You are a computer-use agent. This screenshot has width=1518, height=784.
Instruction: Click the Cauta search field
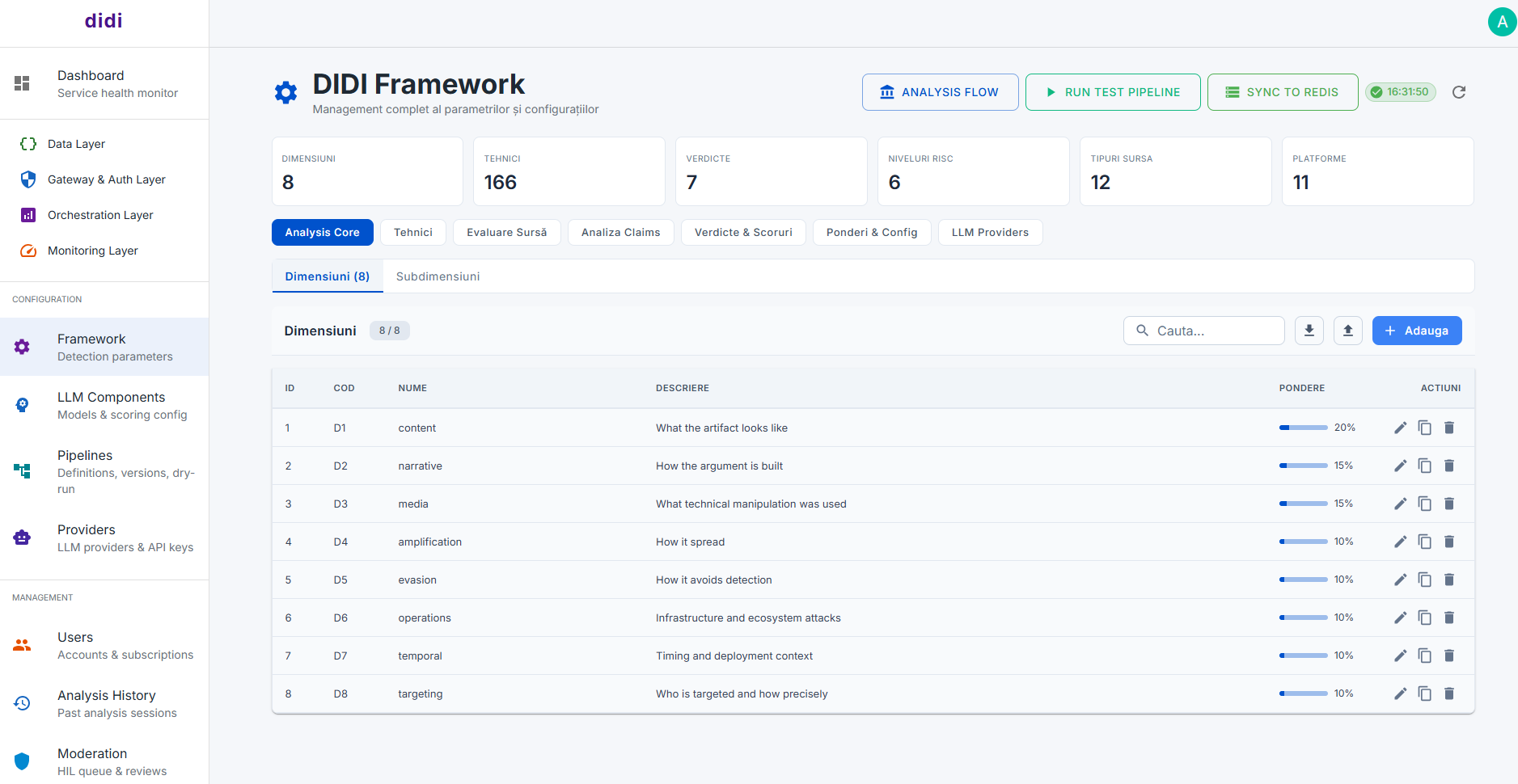click(x=1204, y=331)
